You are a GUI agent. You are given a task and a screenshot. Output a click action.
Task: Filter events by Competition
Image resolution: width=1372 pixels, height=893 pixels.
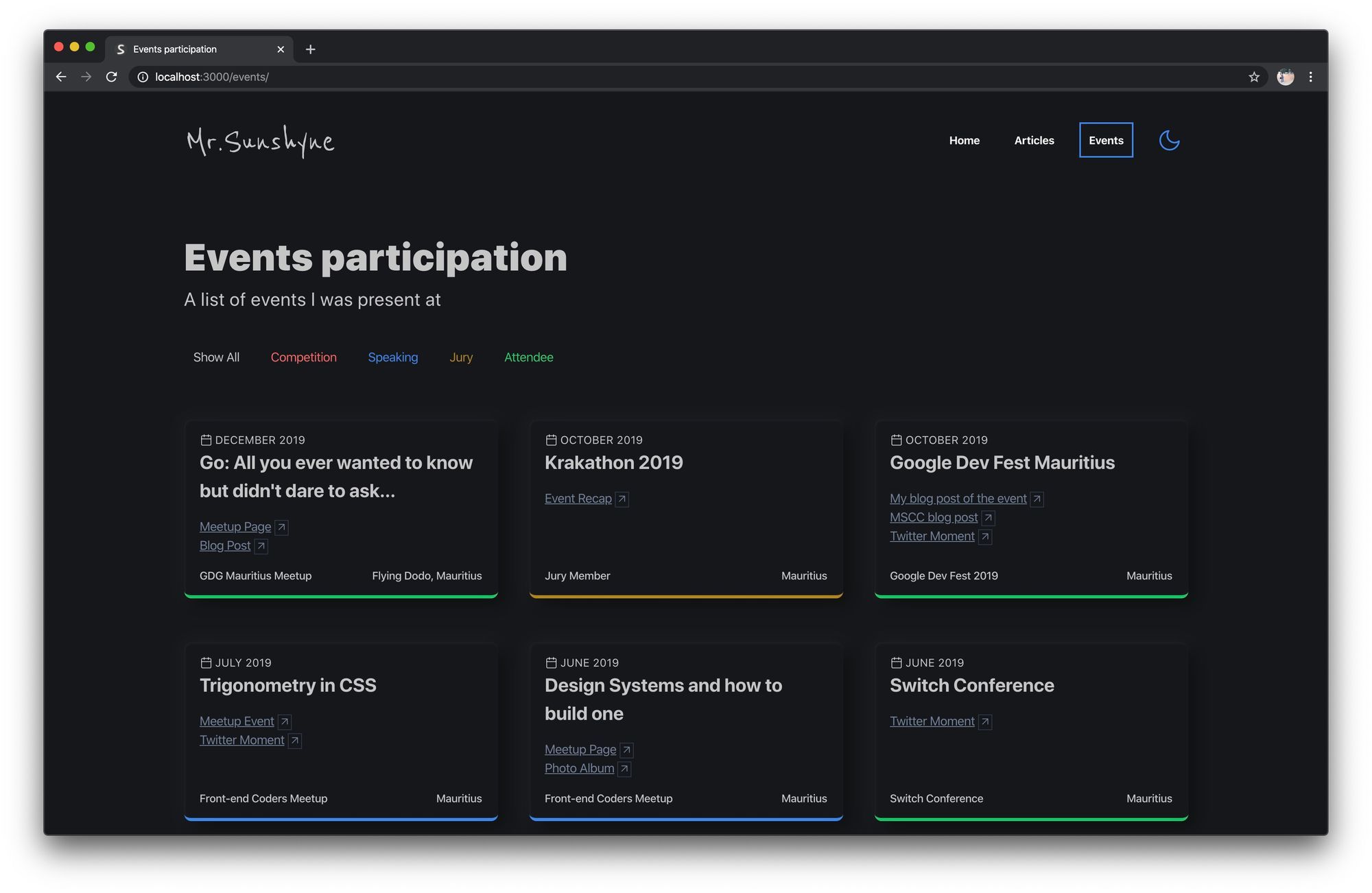(303, 357)
